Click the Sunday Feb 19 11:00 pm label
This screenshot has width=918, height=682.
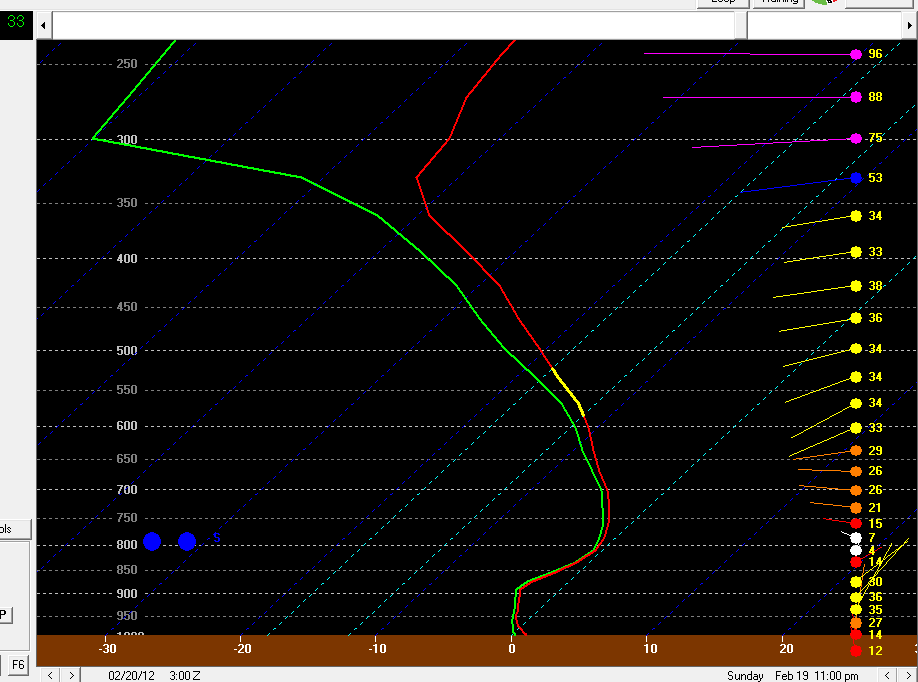click(x=793, y=676)
